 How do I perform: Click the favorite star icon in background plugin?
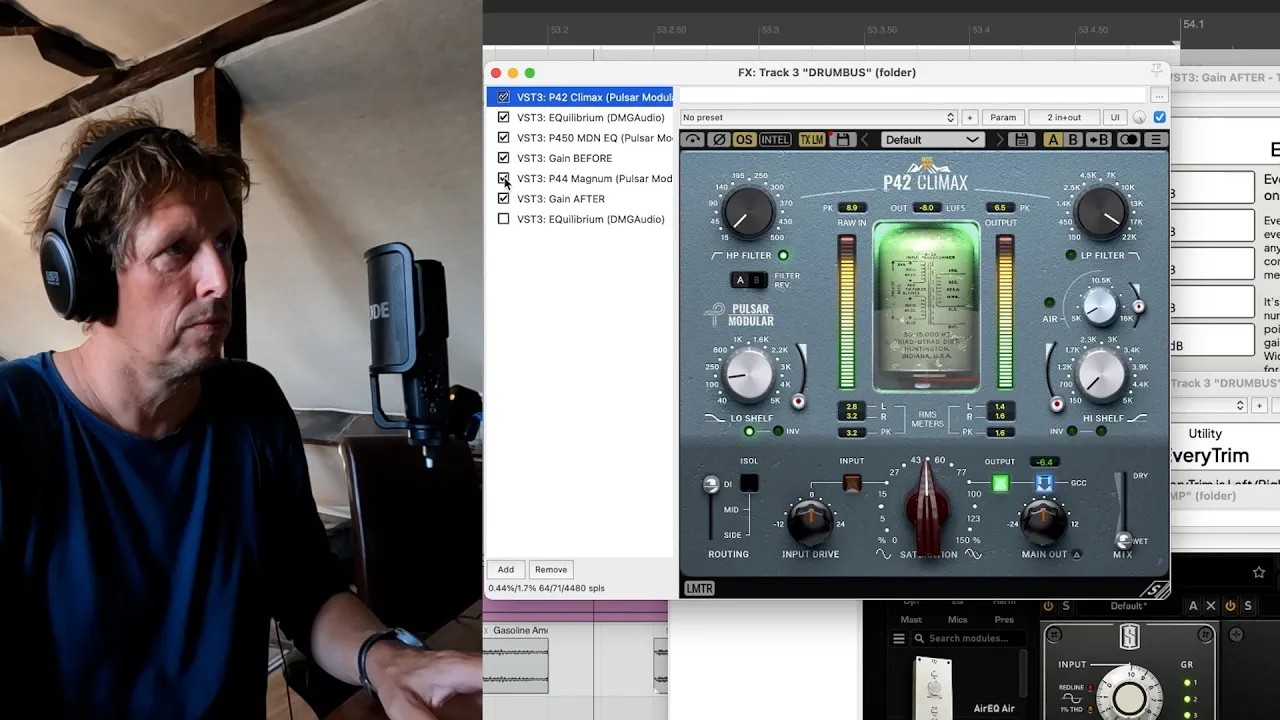click(x=1259, y=572)
